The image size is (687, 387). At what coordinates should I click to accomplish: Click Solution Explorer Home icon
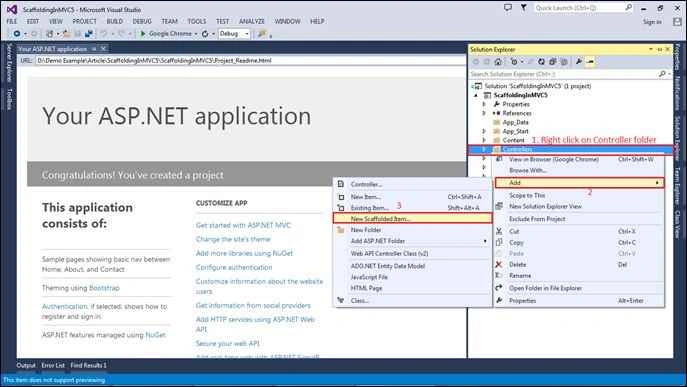pyautogui.click(x=498, y=62)
